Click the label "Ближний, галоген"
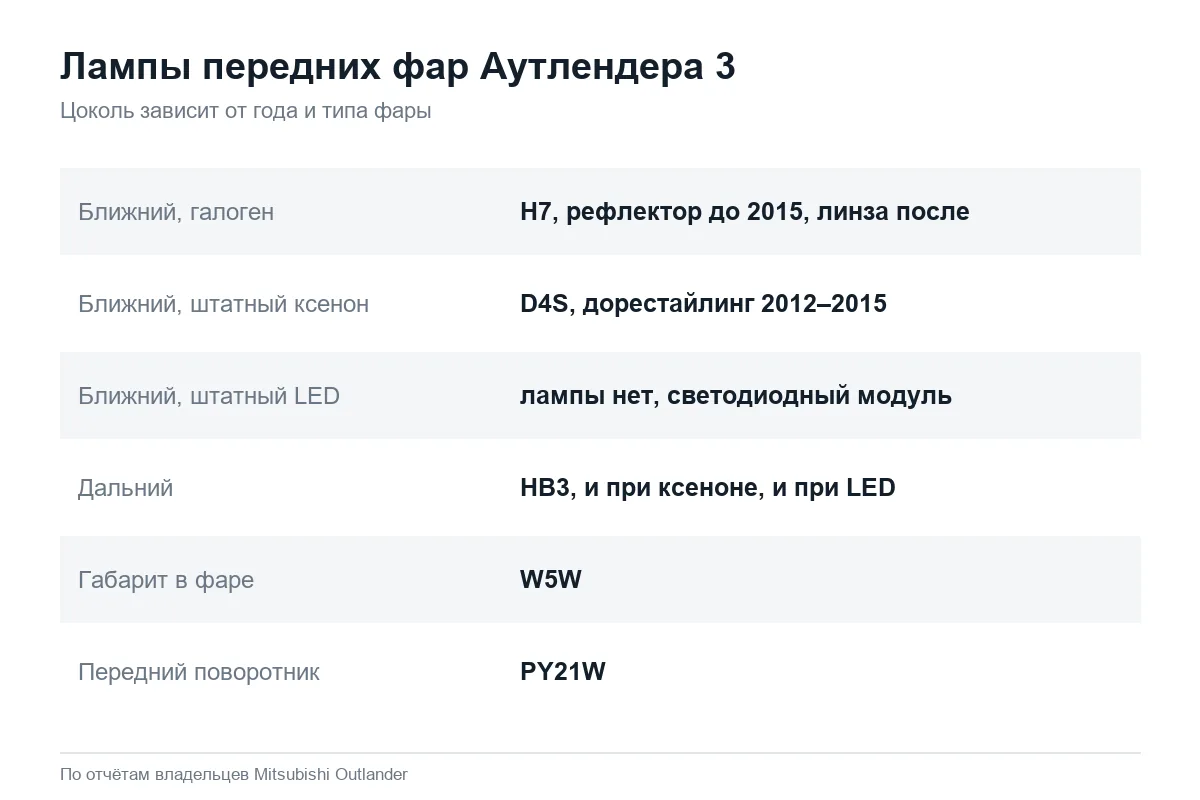Viewport: 1200px width, 800px height. (x=176, y=212)
